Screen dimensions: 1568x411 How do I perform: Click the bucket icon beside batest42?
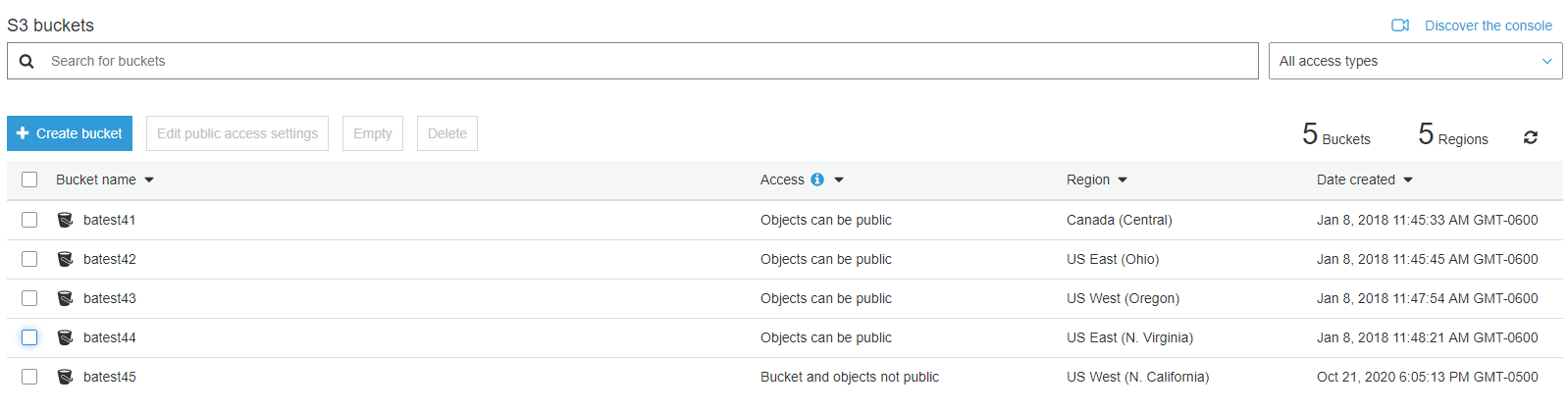point(65,259)
